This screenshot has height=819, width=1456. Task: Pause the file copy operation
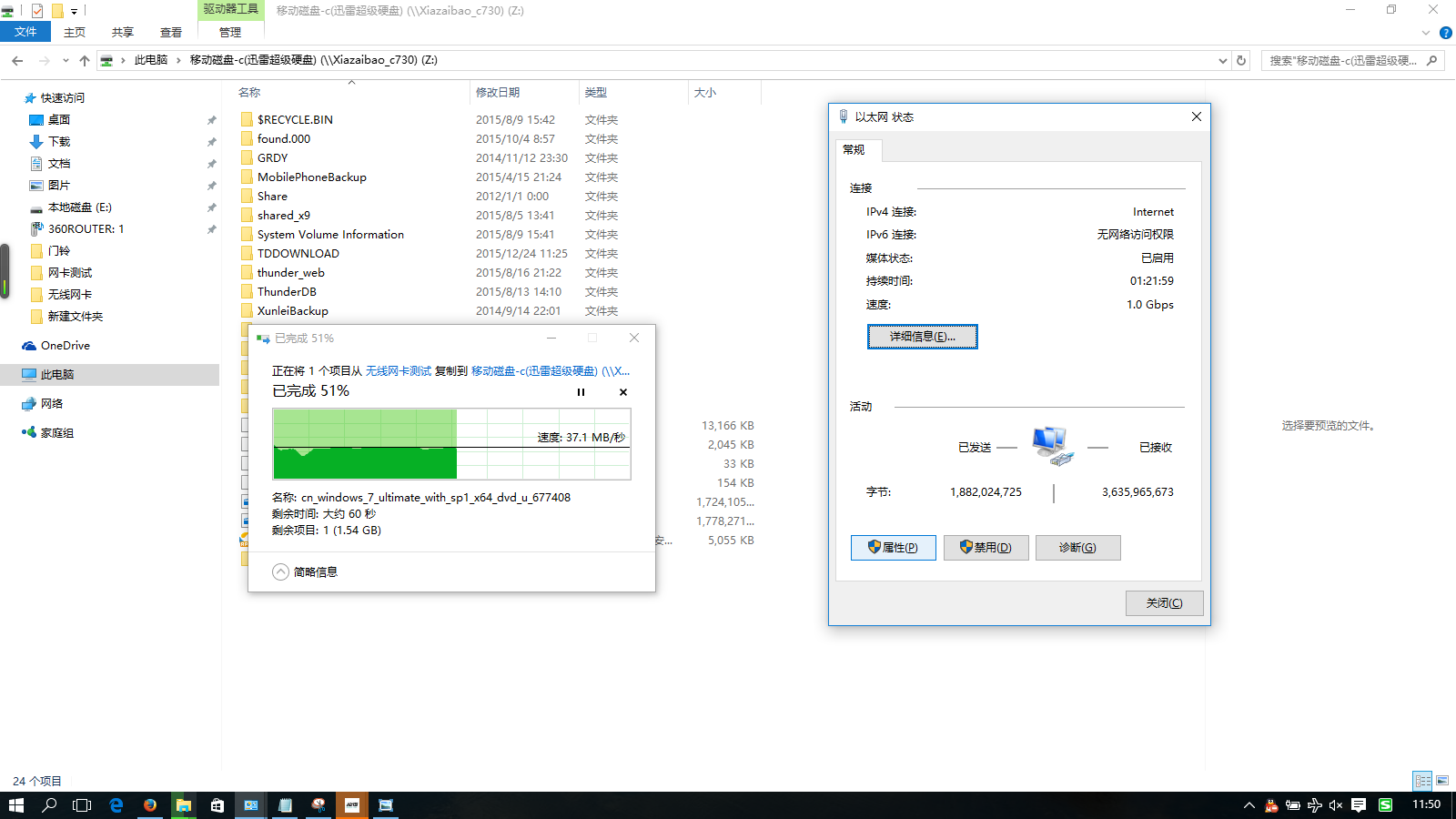tap(581, 392)
